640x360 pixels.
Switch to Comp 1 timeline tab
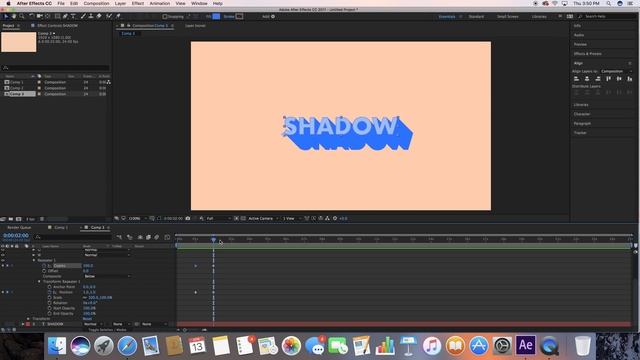coord(61,227)
